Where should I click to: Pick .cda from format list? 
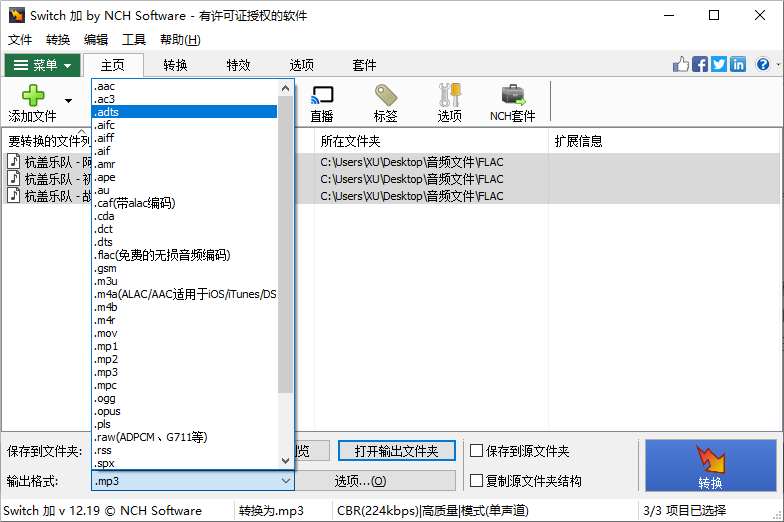click(x=184, y=216)
